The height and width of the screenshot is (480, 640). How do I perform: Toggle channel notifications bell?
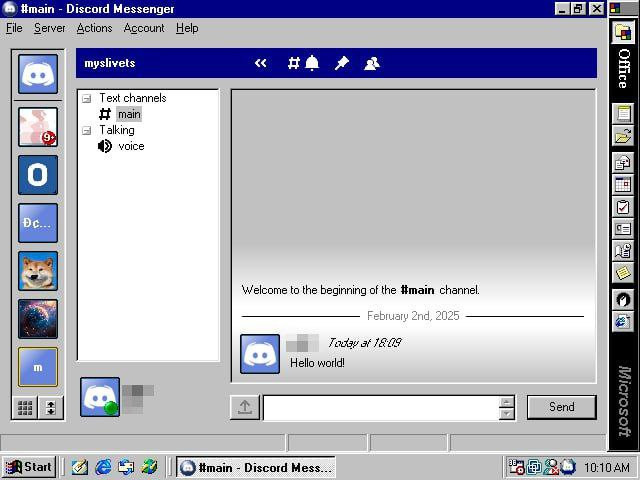click(x=312, y=63)
